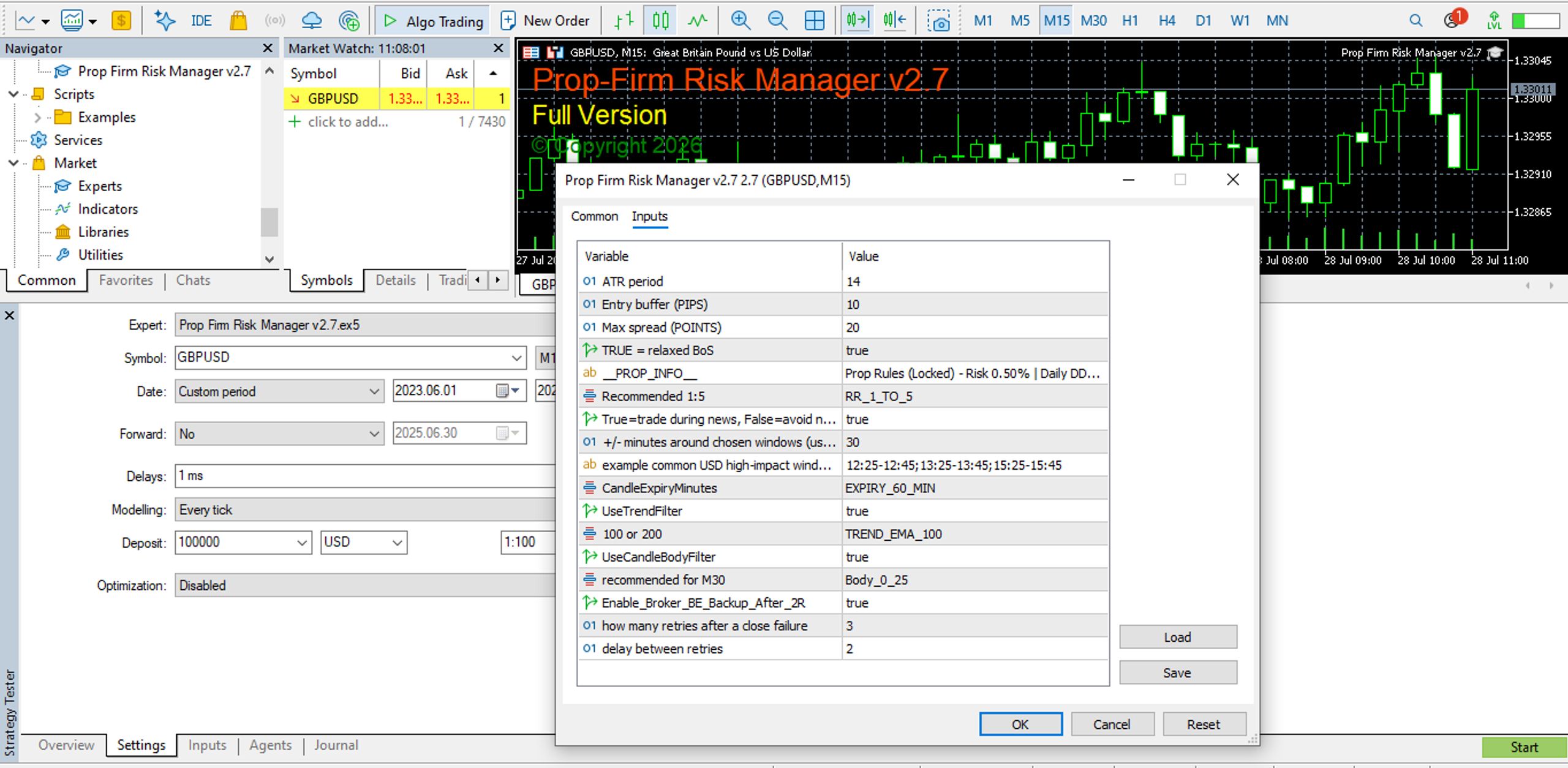The width and height of the screenshot is (1568, 768).
Task: Click the OK button in dialog
Action: click(x=1020, y=725)
